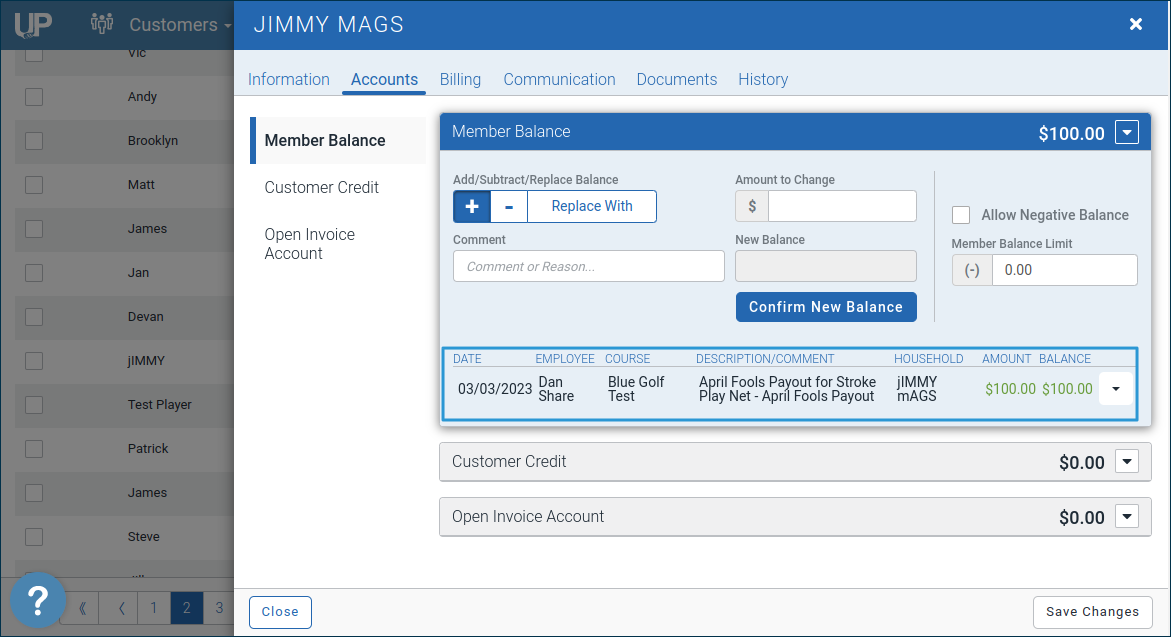The width and height of the screenshot is (1171, 637).
Task: Open the Customers dropdown menu
Action: click(x=179, y=25)
